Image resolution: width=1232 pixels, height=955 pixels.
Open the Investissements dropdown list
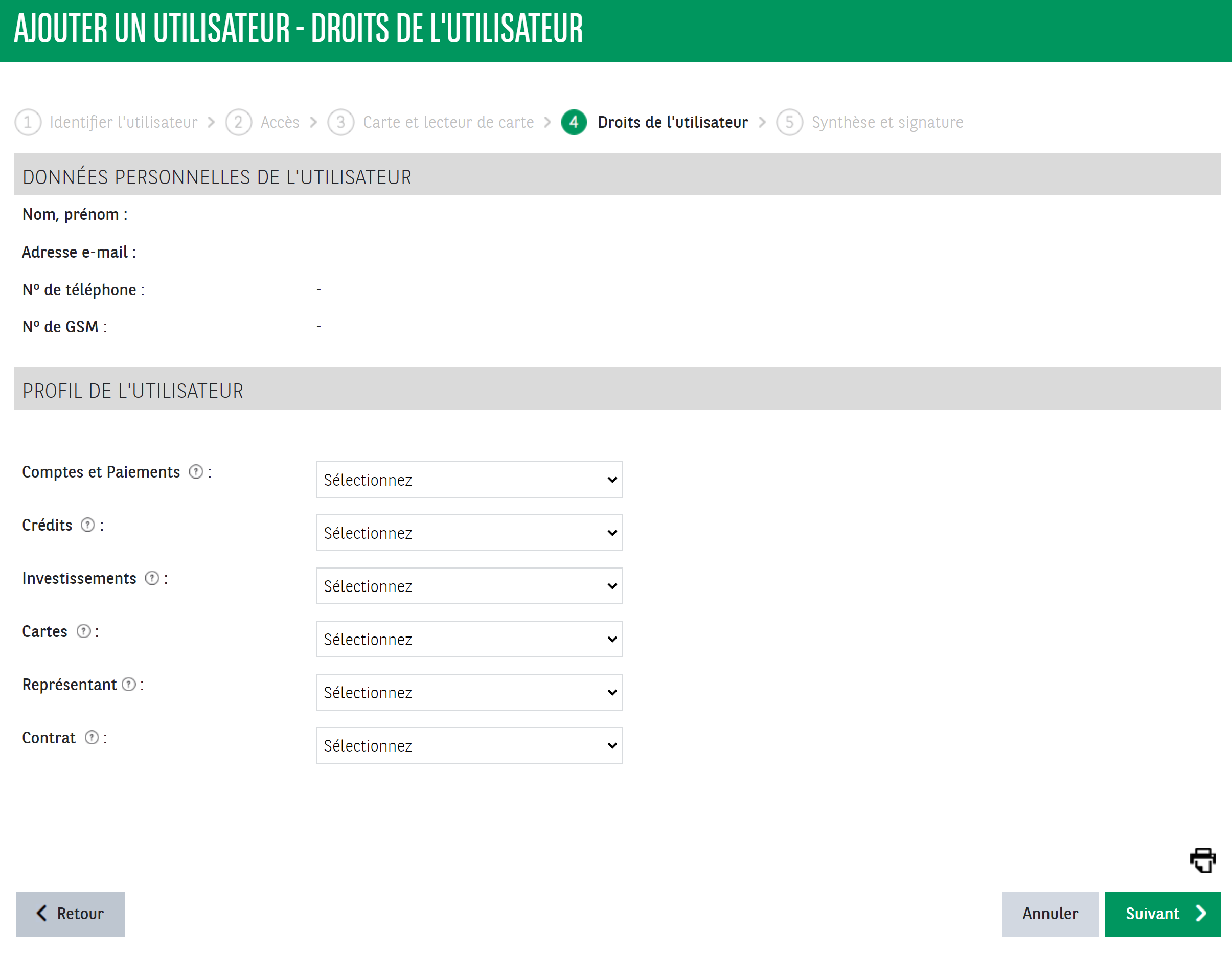(468, 585)
